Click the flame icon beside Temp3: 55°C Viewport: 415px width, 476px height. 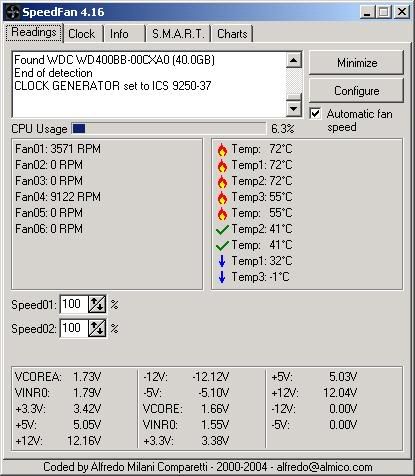222,197
